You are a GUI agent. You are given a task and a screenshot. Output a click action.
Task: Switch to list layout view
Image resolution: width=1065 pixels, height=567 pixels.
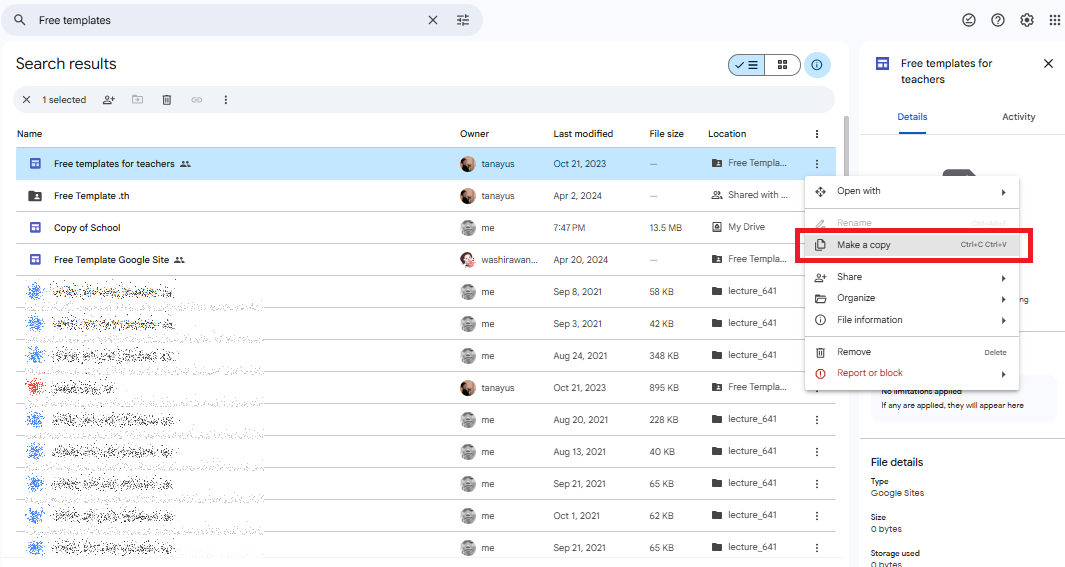(747, 65)
